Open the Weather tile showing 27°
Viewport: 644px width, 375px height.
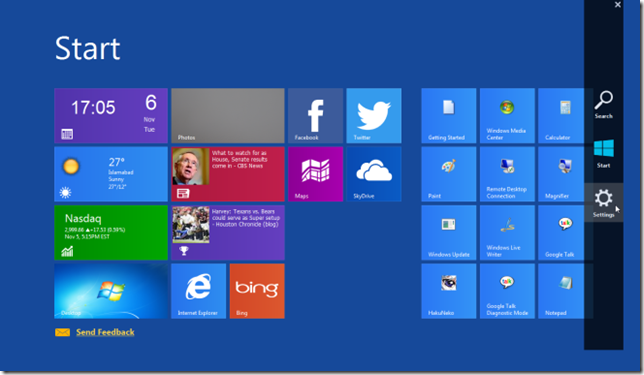(x=111, y=174)
